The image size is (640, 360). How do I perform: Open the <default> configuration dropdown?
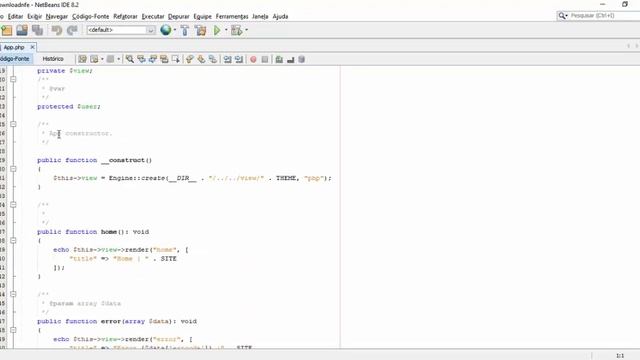click(x=121, y=30)
